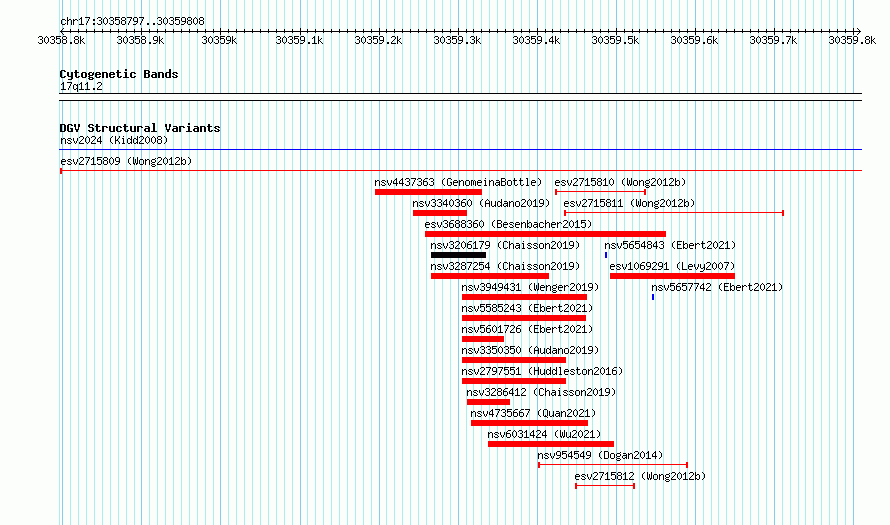Select the black bar for nsv3206179
Image resolution: width=890 pixels, height=525 pixels.
(x=459, y=255)
